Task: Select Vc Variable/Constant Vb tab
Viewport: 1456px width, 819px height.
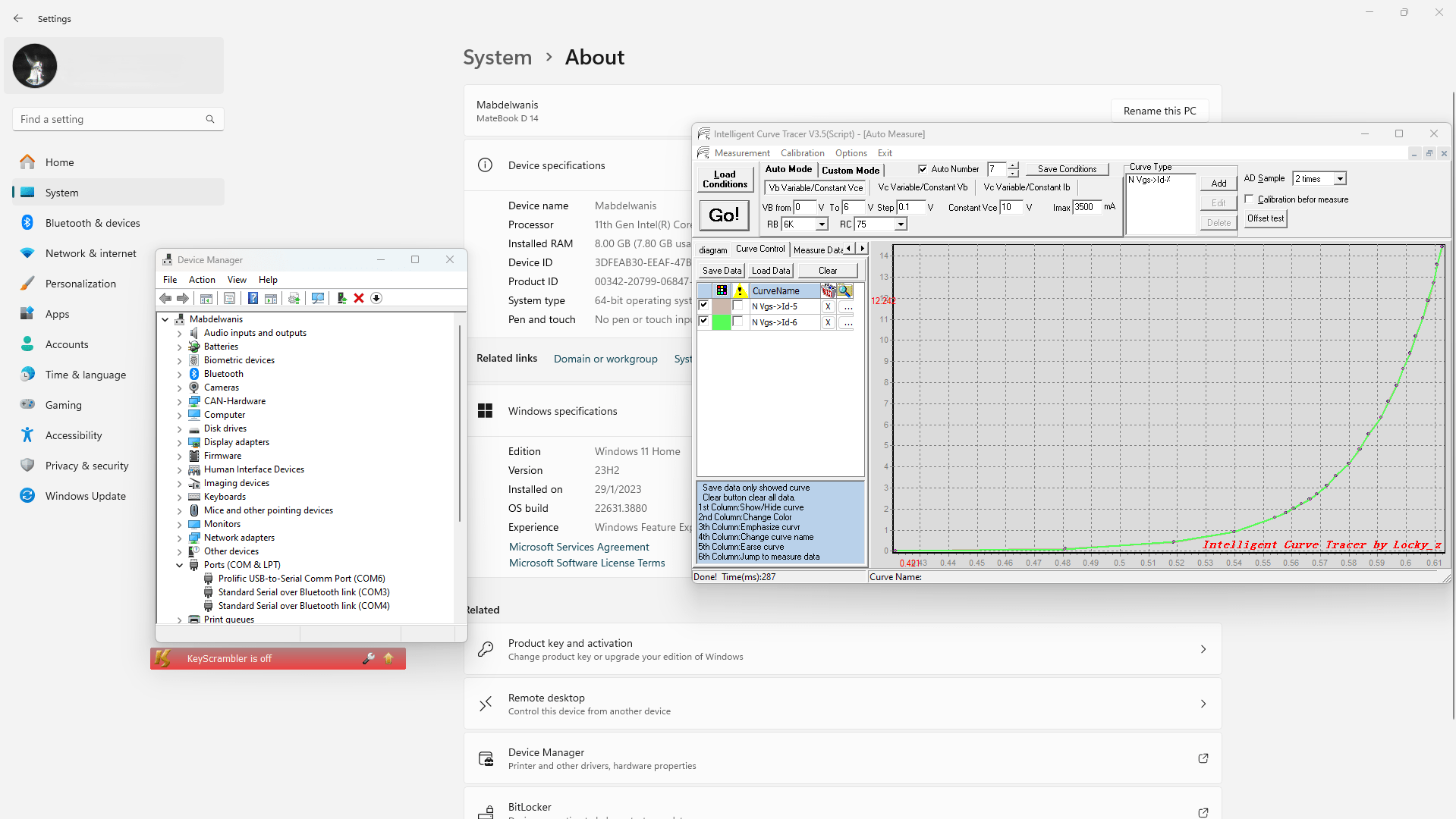Action: pos(923,187)
